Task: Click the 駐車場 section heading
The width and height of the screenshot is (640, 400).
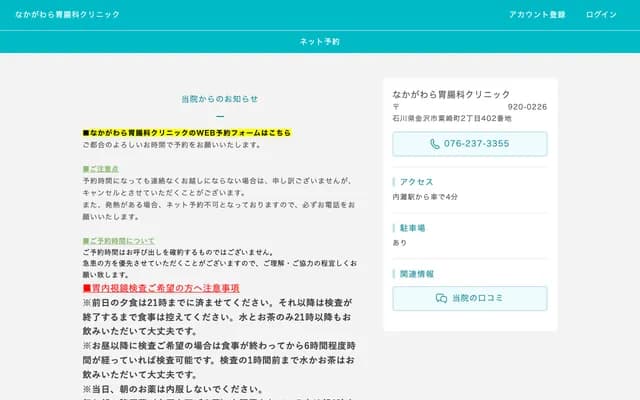Action: click(x=412, y=228)
